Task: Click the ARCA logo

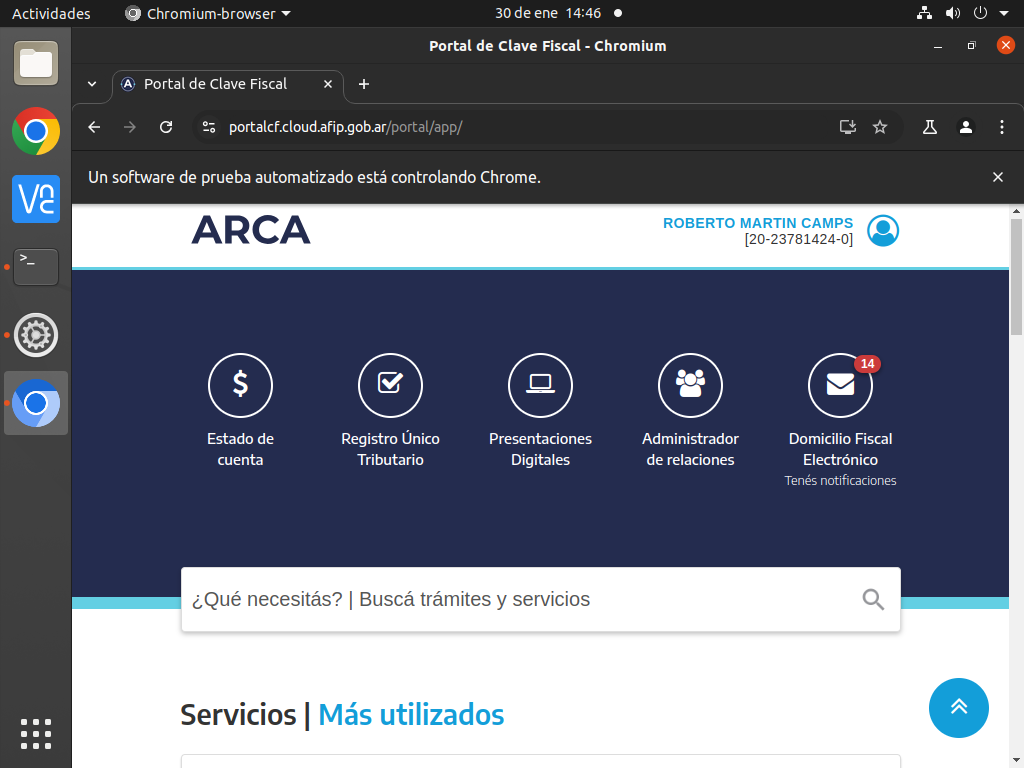Action: point(251,230)
